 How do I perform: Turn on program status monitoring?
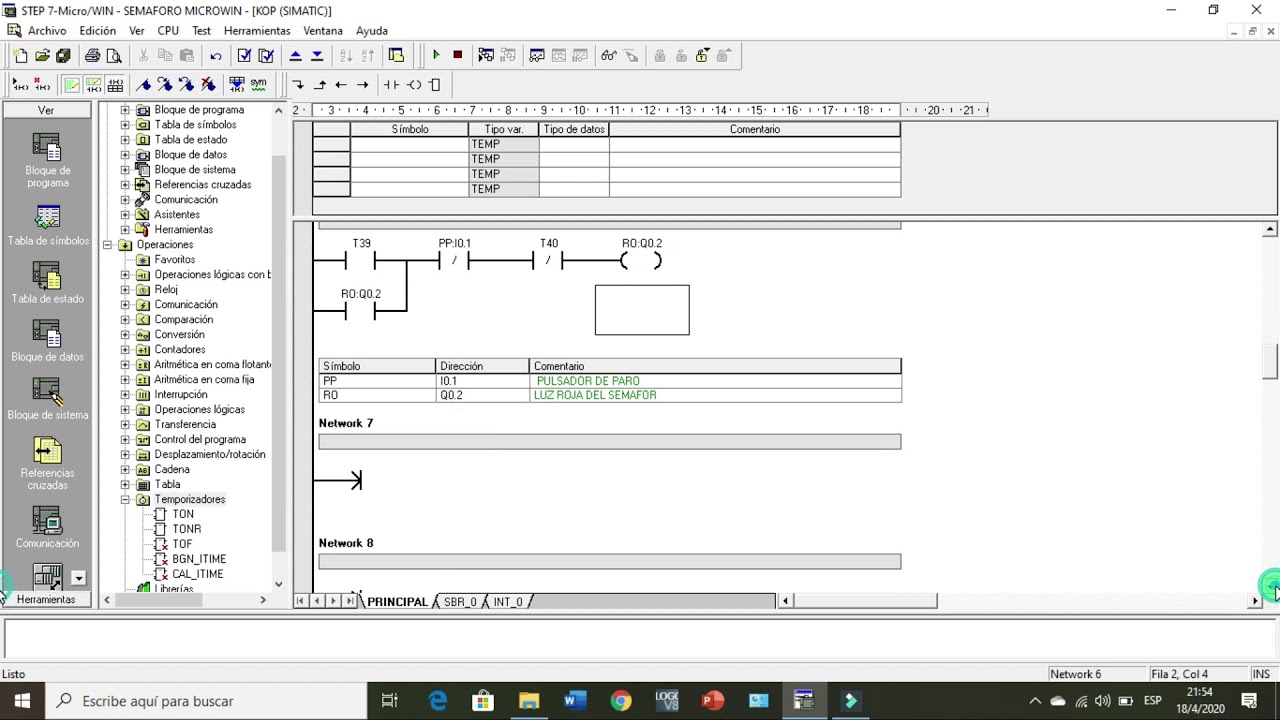(x=486, y=56)
